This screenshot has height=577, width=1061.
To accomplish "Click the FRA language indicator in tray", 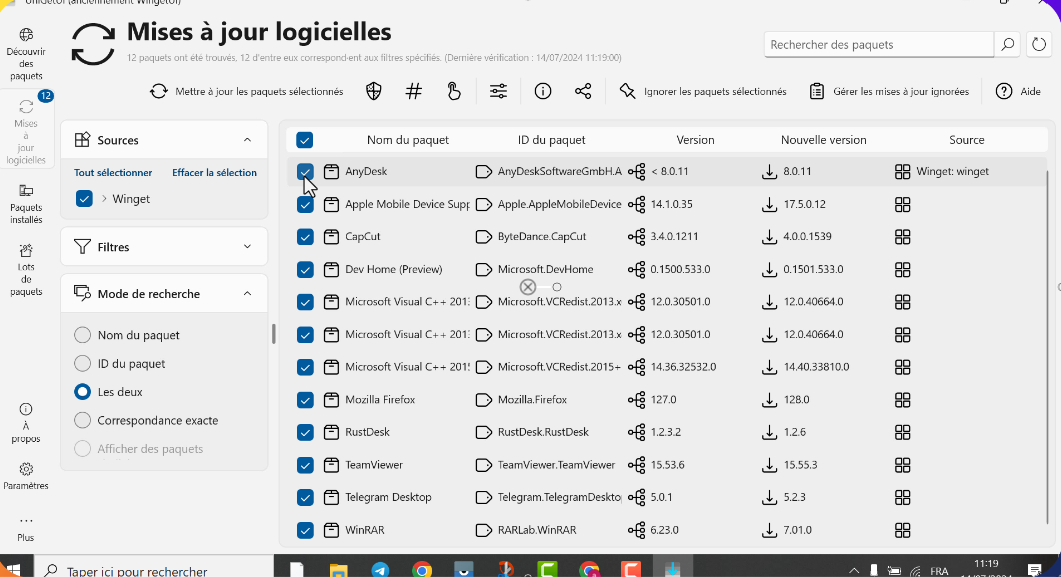I will tap(939, 571).
